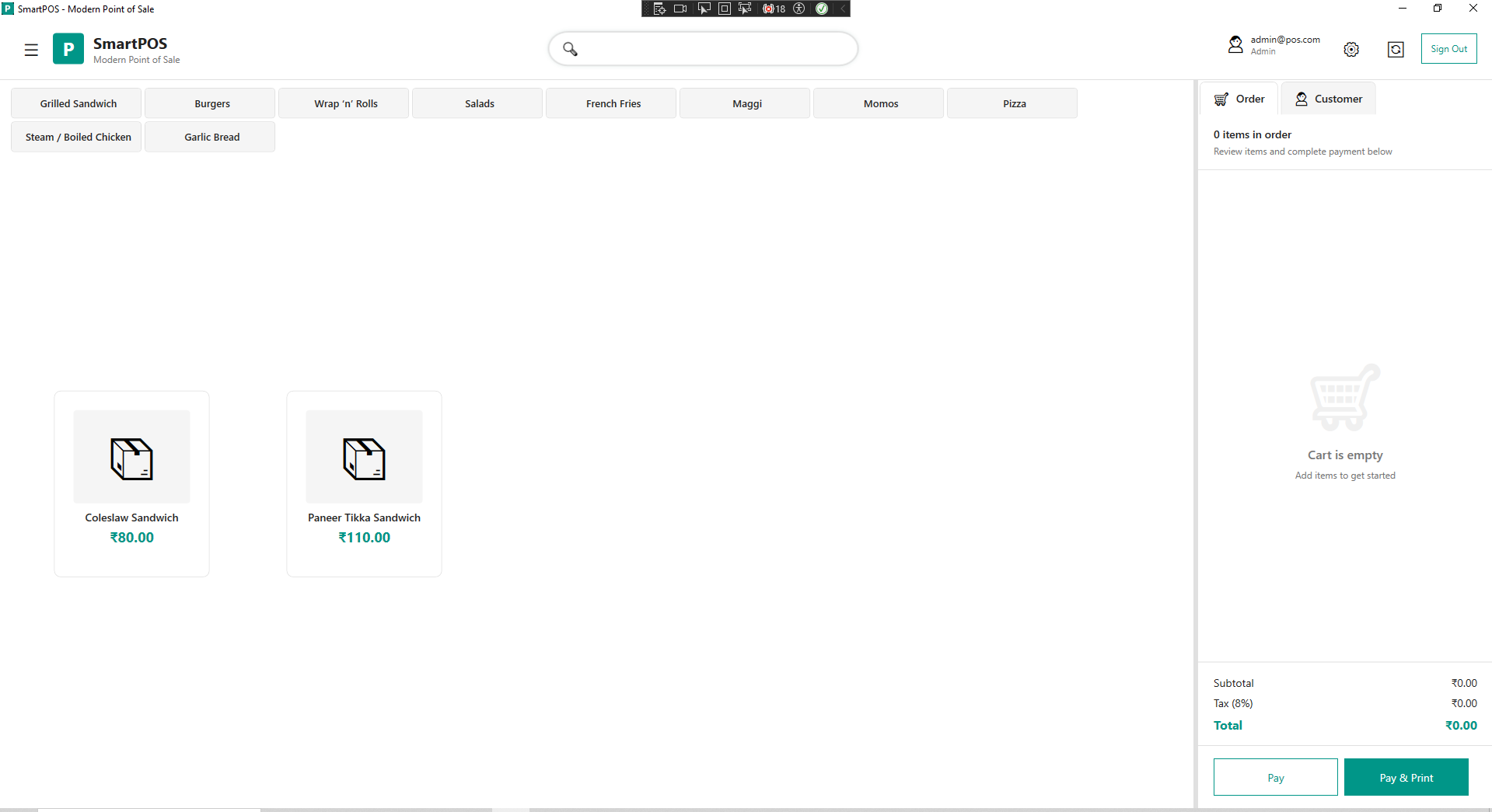
Task: Select the Burgers category
Action: 211,103
